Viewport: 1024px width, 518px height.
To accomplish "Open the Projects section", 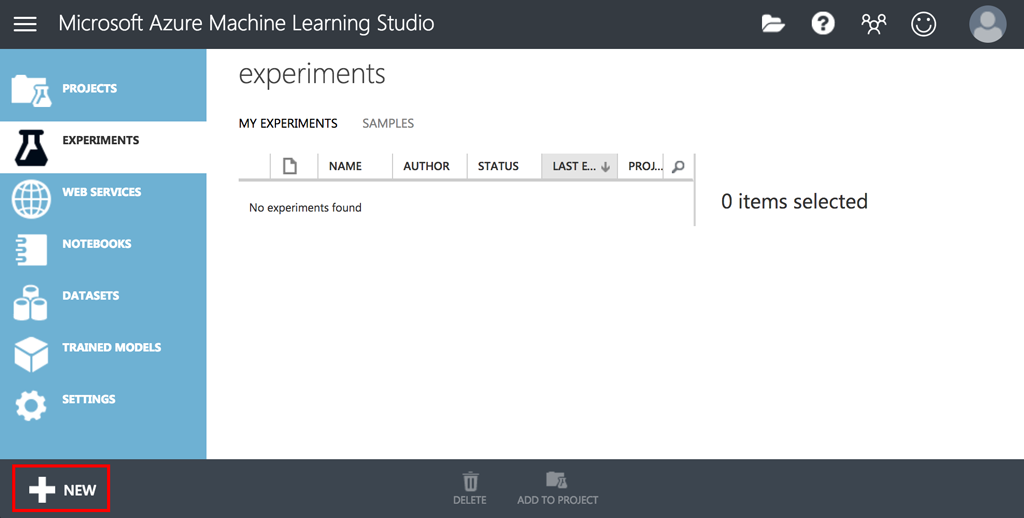I will click(x=103, y=88).
